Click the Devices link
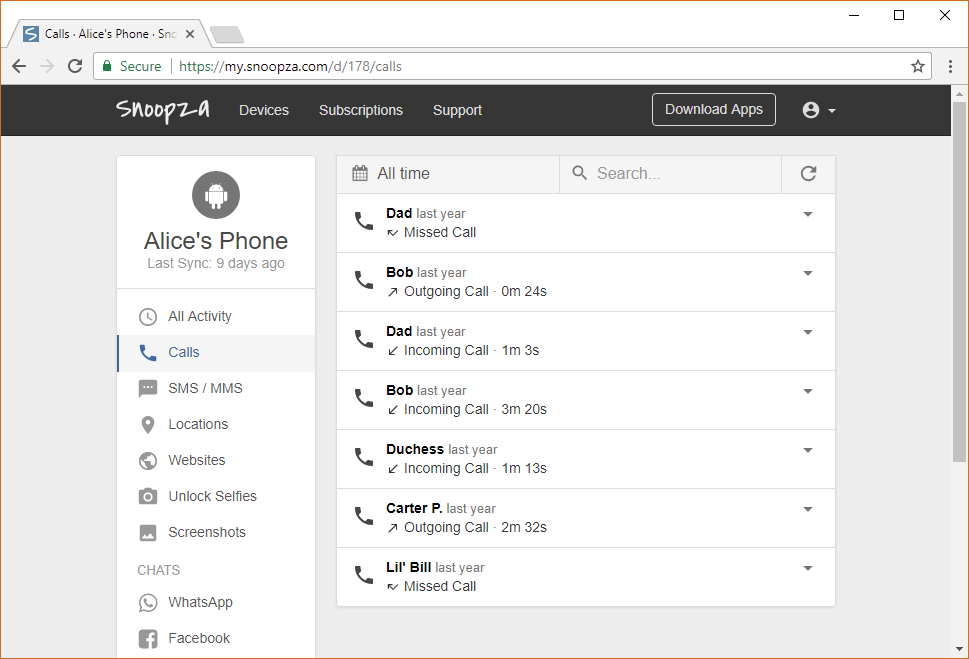 264,110
